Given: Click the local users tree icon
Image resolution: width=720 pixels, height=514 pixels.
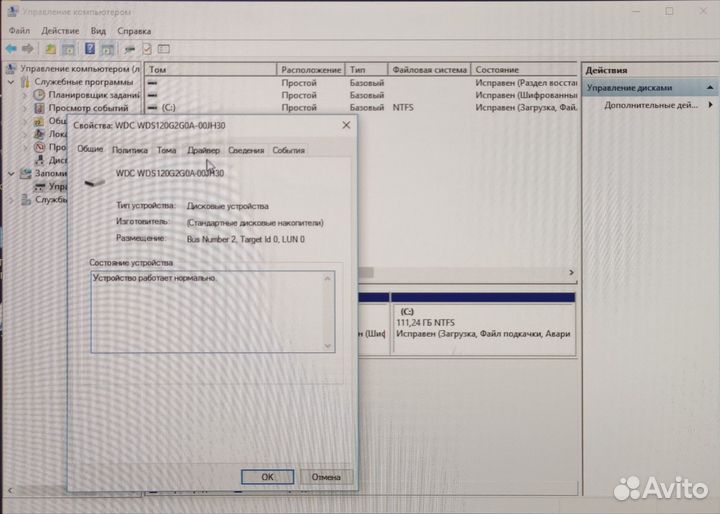Looking at the screenshot, I should [x=39, y=134].
